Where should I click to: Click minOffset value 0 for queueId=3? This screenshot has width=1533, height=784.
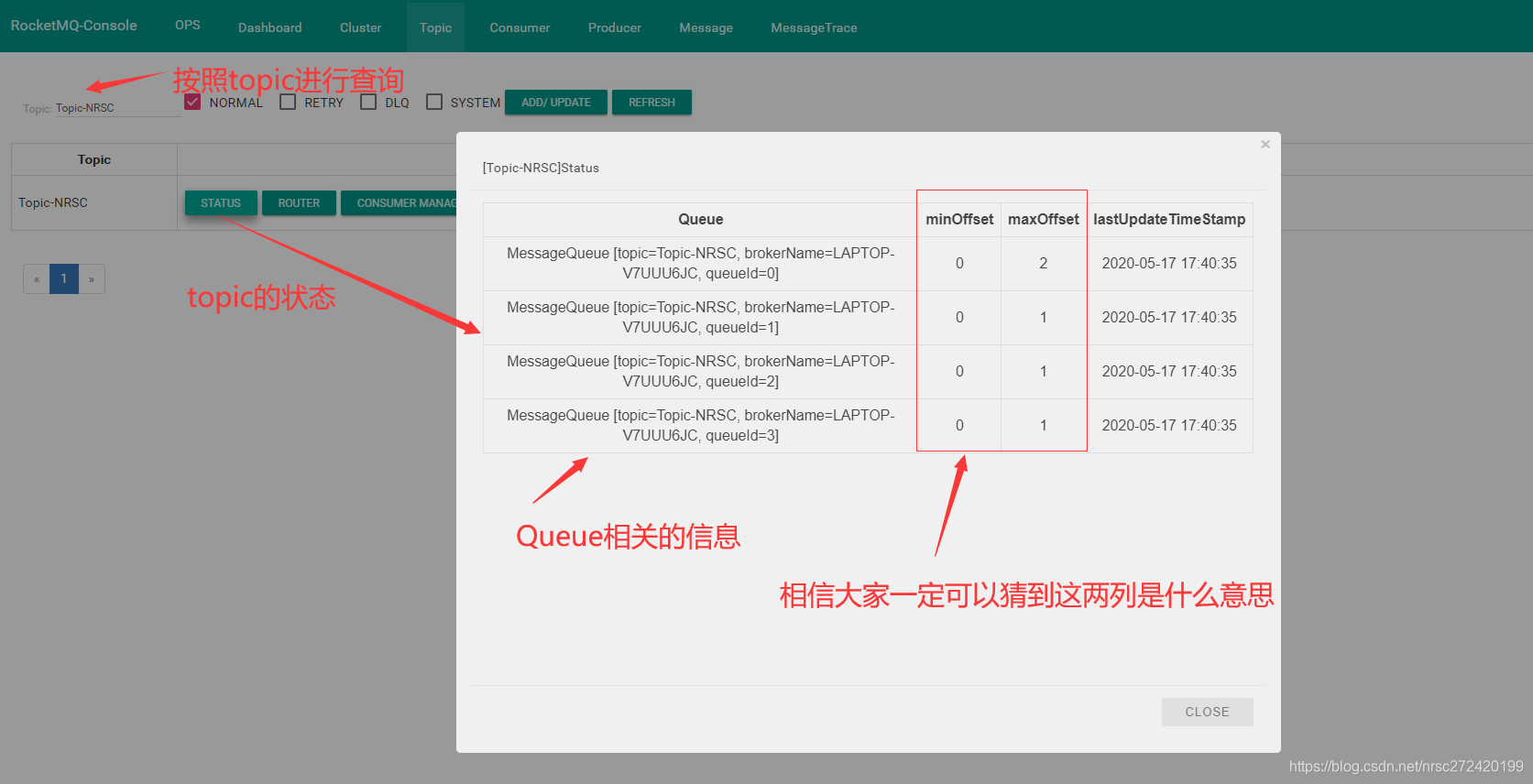coord(959,425)
